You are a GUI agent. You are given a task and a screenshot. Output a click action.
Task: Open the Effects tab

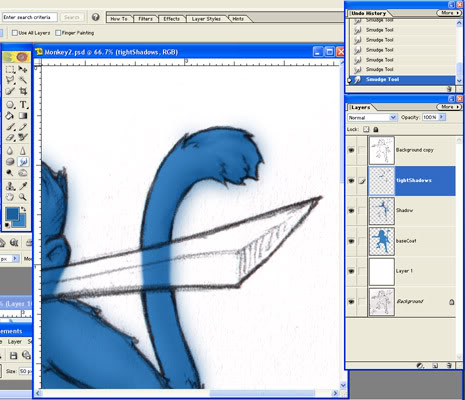click(172, 19)
